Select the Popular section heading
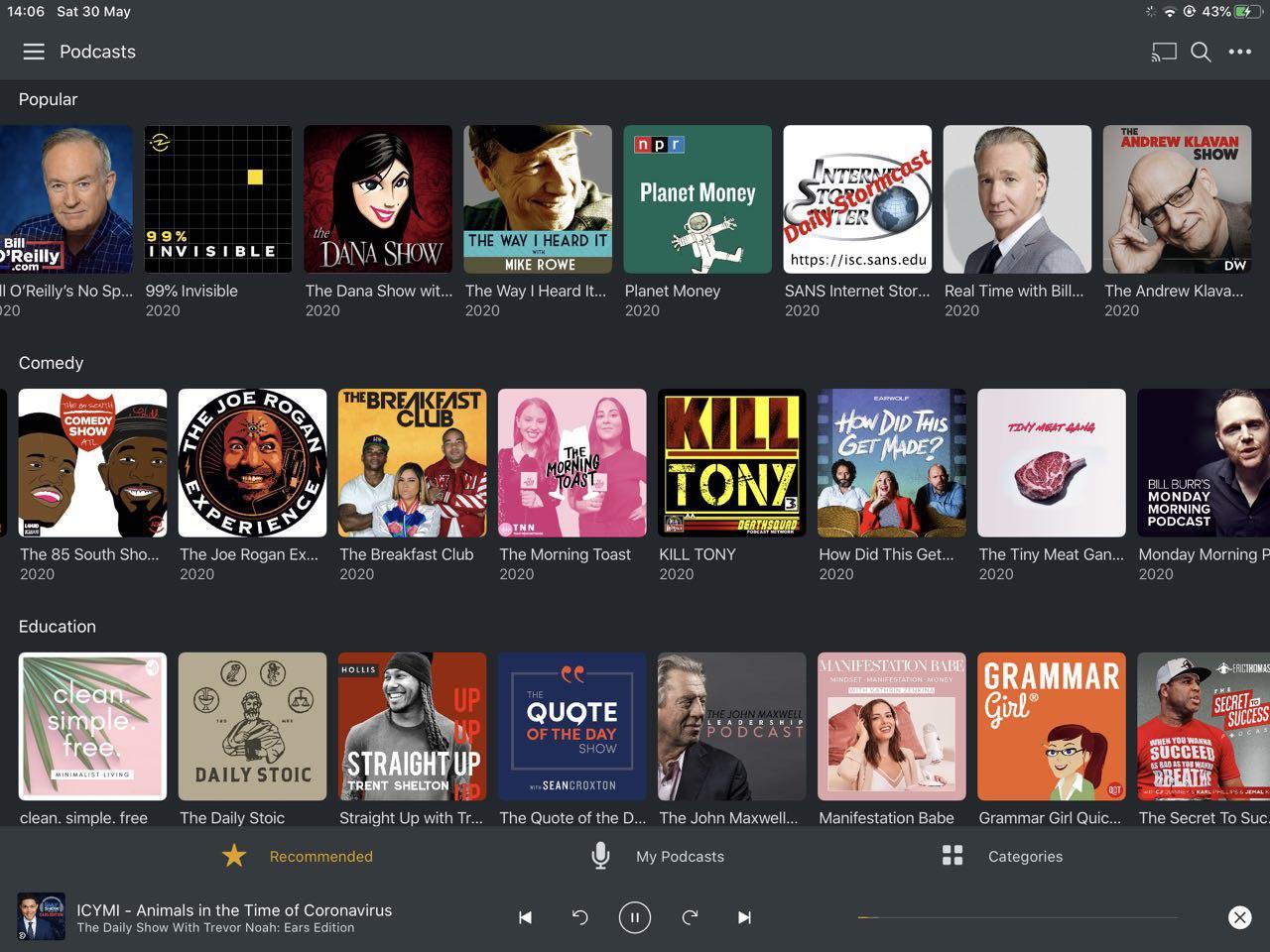This screenshot has height=952, width=1270. pos(48,99)
